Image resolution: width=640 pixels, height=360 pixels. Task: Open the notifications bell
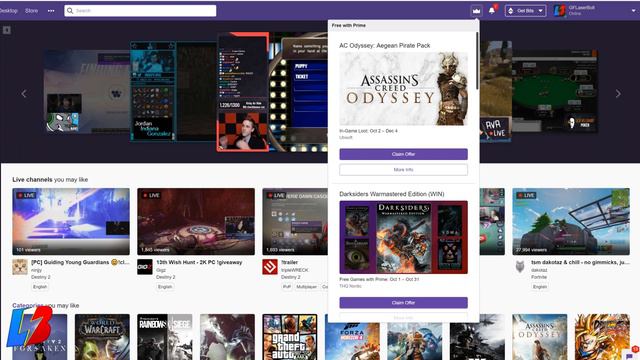492,10
